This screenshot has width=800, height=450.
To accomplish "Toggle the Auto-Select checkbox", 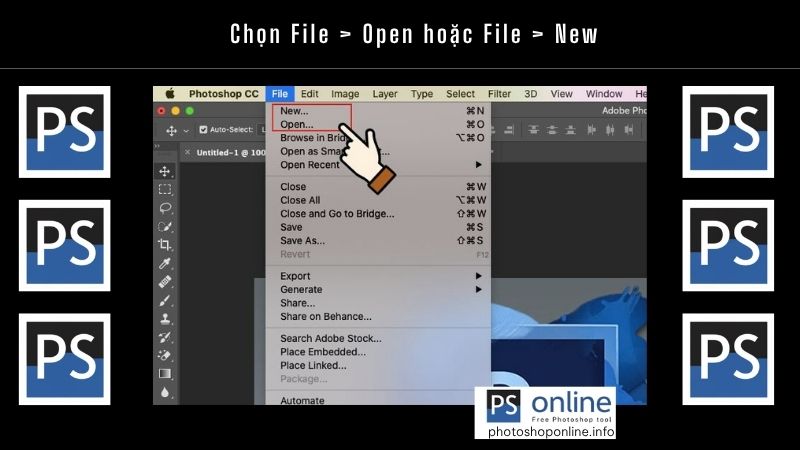I will click(x=203, y=130).
